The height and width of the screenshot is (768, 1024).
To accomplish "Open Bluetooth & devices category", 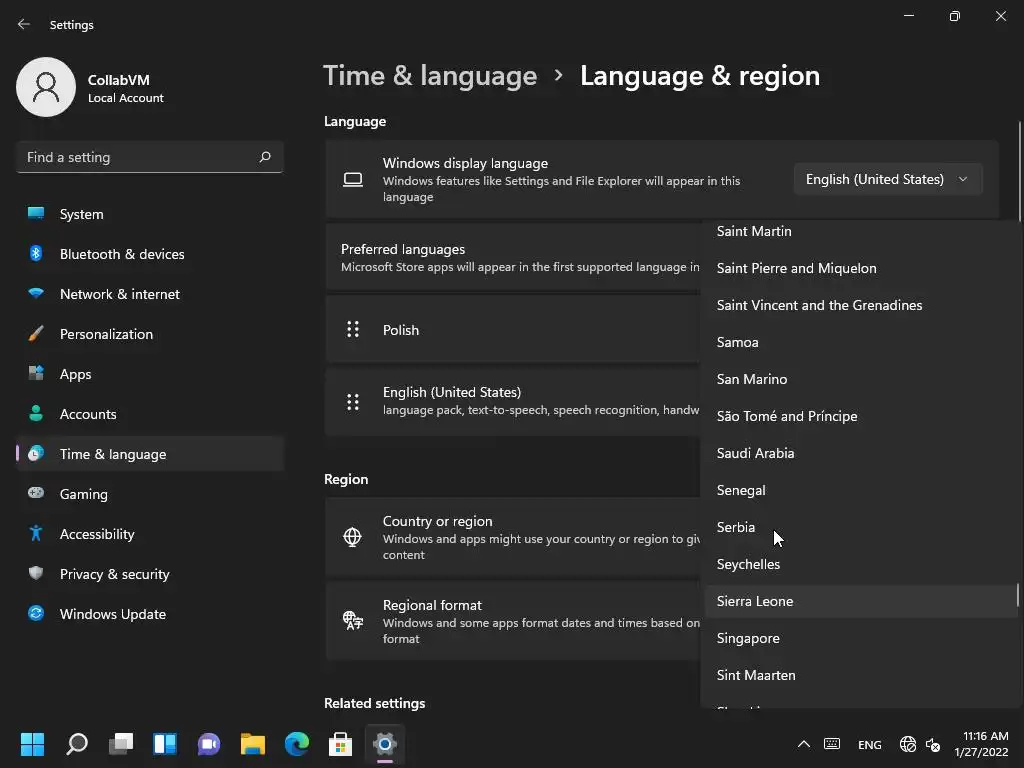I will [150, 254].
